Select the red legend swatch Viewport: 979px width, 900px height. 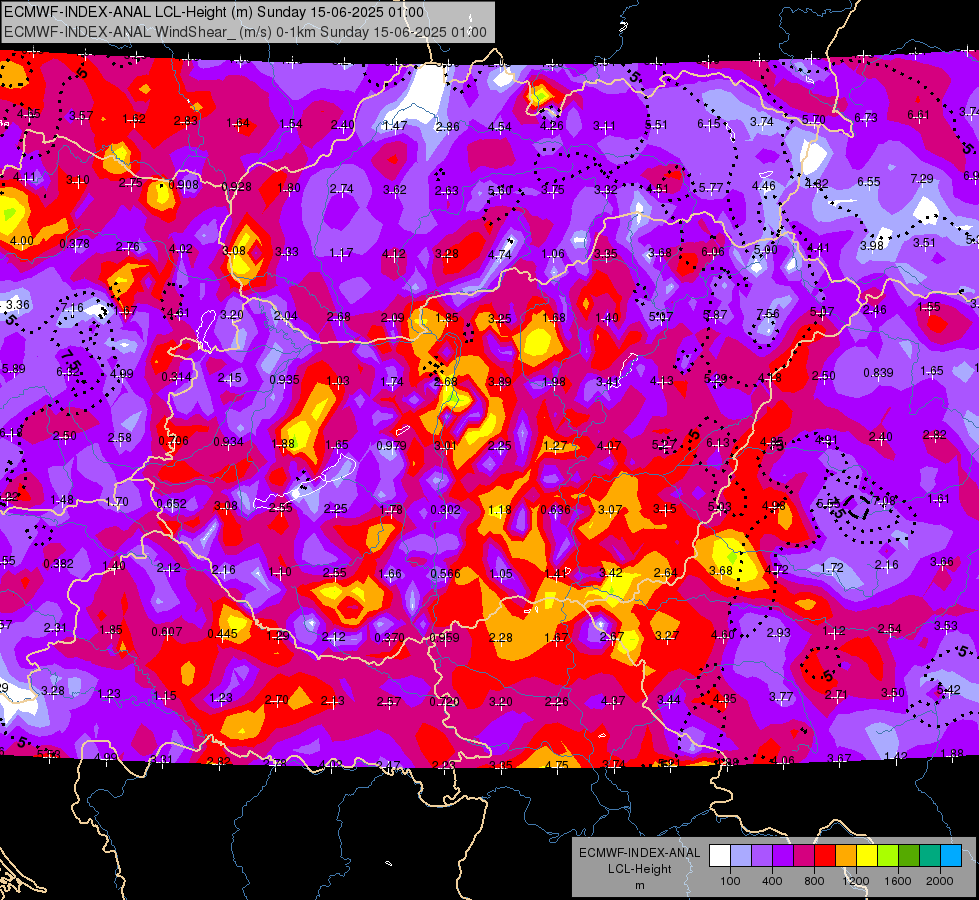825,856
